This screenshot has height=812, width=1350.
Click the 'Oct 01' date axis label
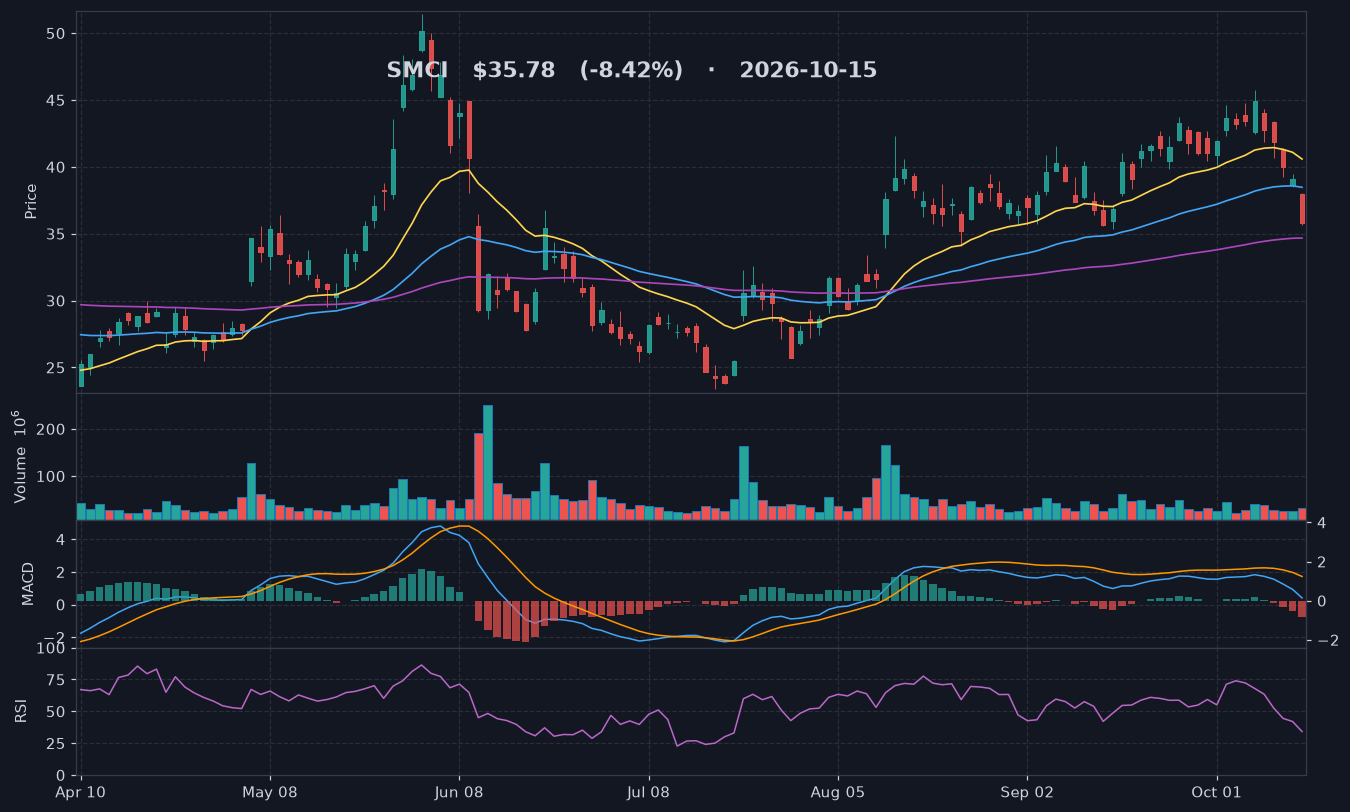[x=1217, y=793]
